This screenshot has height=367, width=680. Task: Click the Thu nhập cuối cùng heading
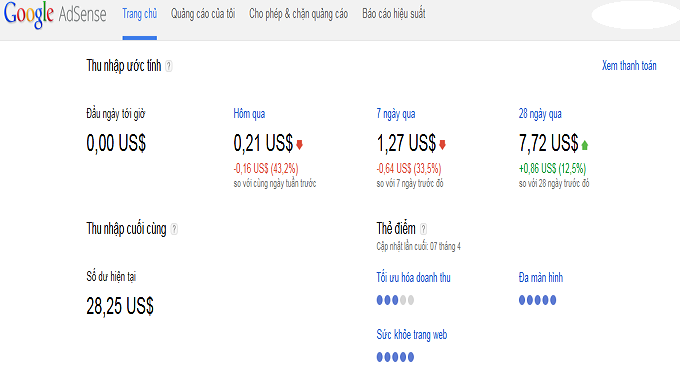(x=126, y=229)
